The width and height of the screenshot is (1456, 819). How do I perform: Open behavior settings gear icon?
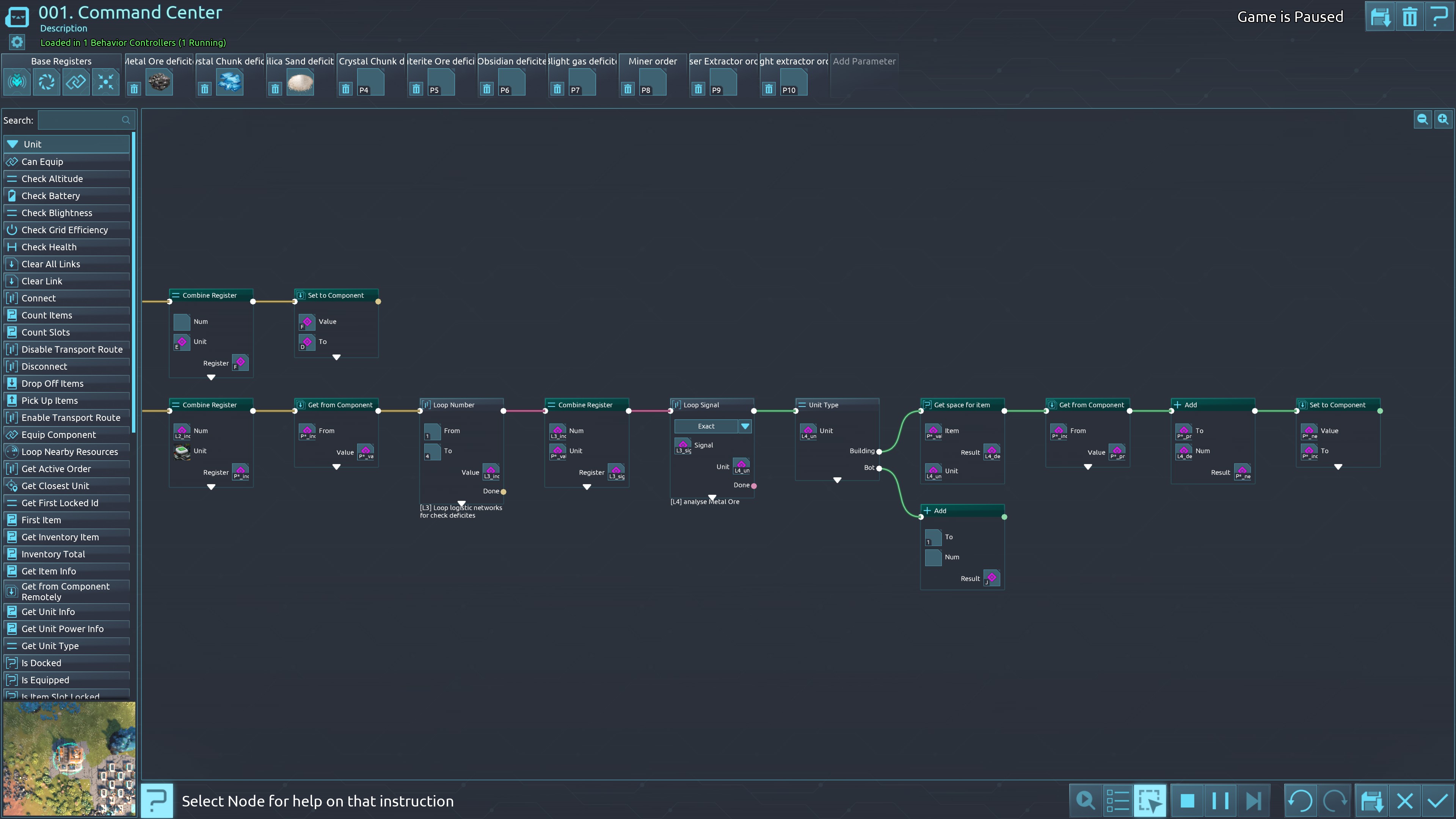(x=17, y=42)
